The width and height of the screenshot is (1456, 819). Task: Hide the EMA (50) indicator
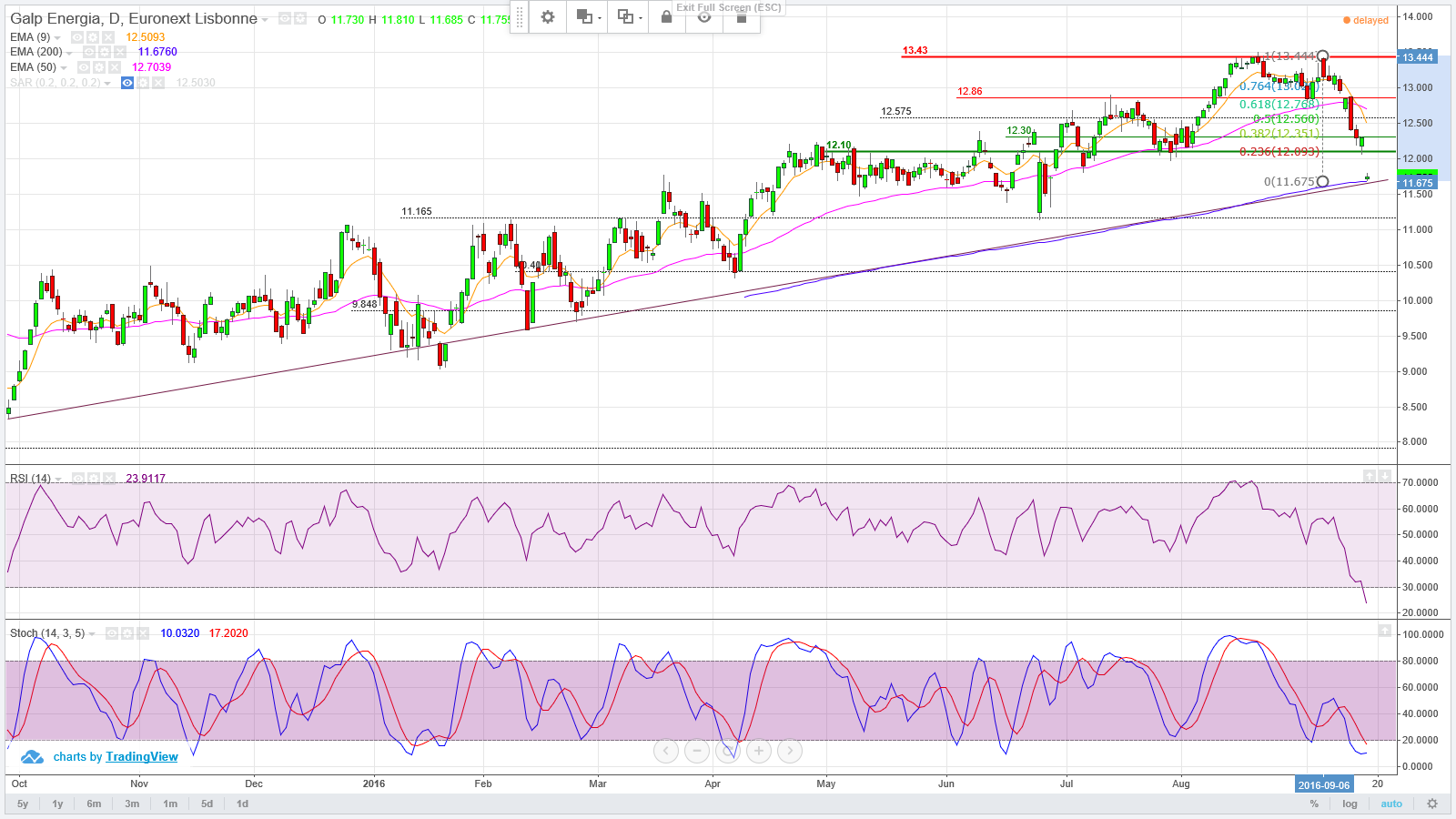click(x=84, y=67)
